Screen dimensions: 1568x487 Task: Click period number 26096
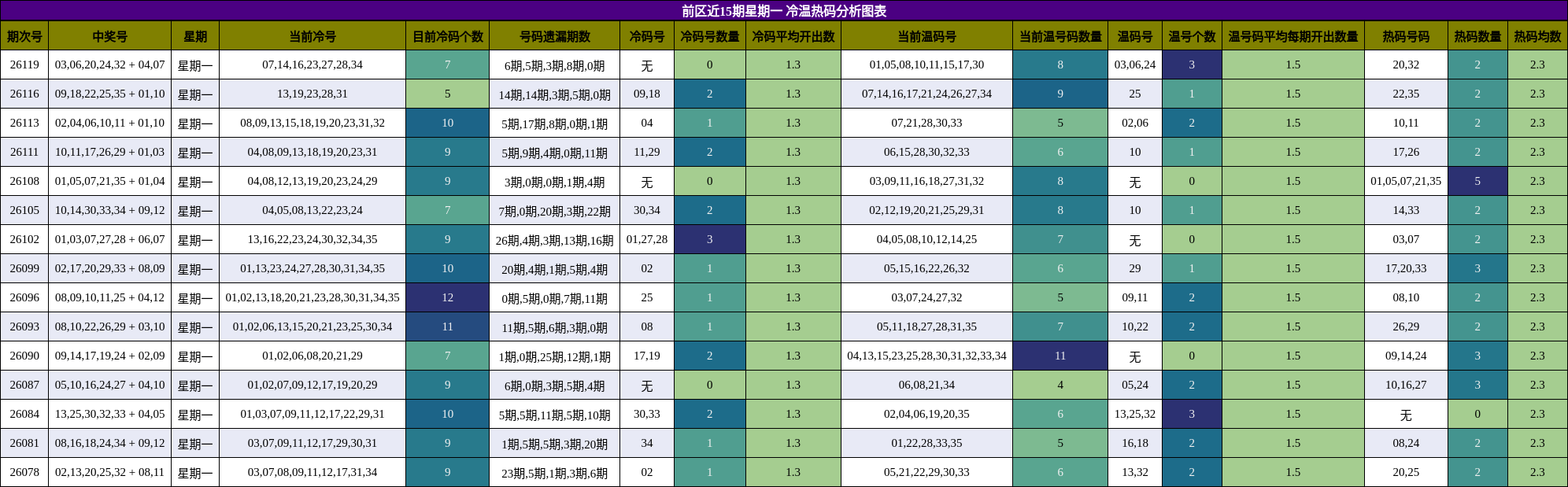[x=24, y=297]
